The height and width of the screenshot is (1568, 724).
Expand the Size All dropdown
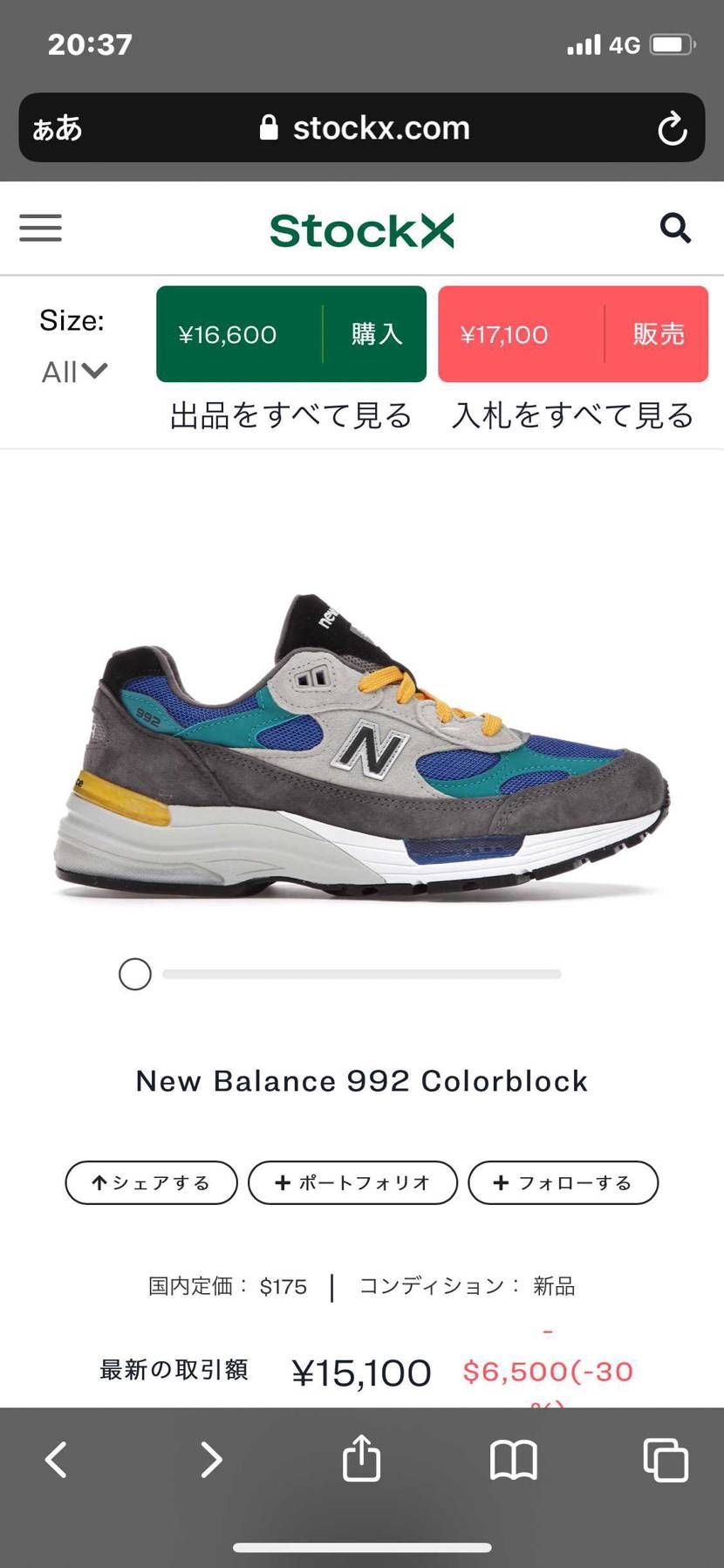point(74,372)
